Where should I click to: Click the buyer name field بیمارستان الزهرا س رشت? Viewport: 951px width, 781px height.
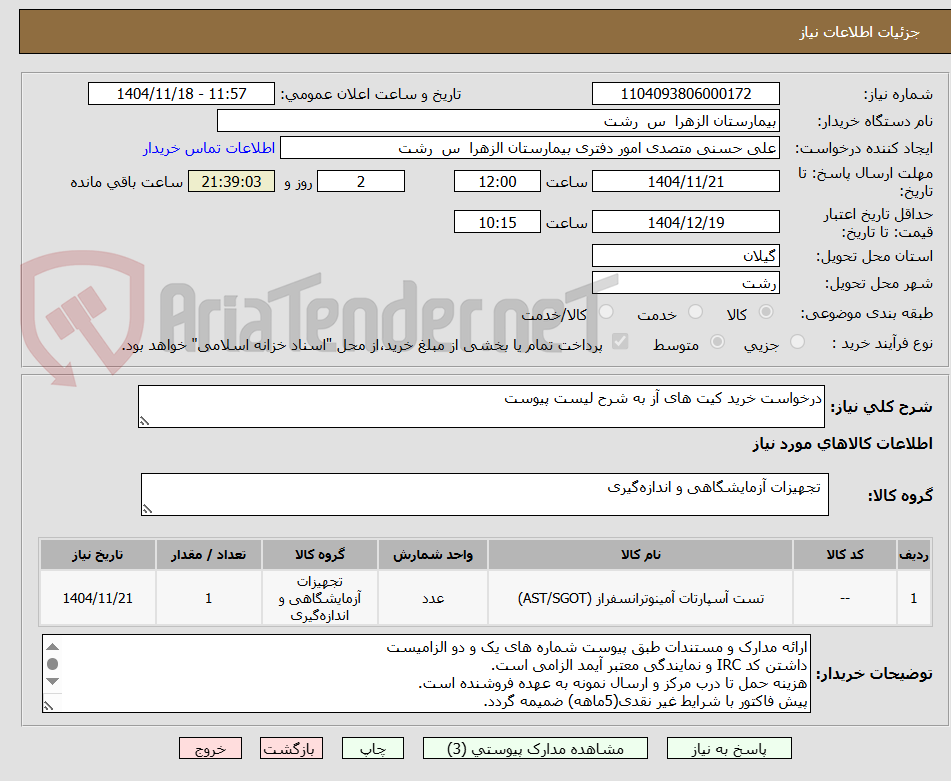click(x=498, y=121)
